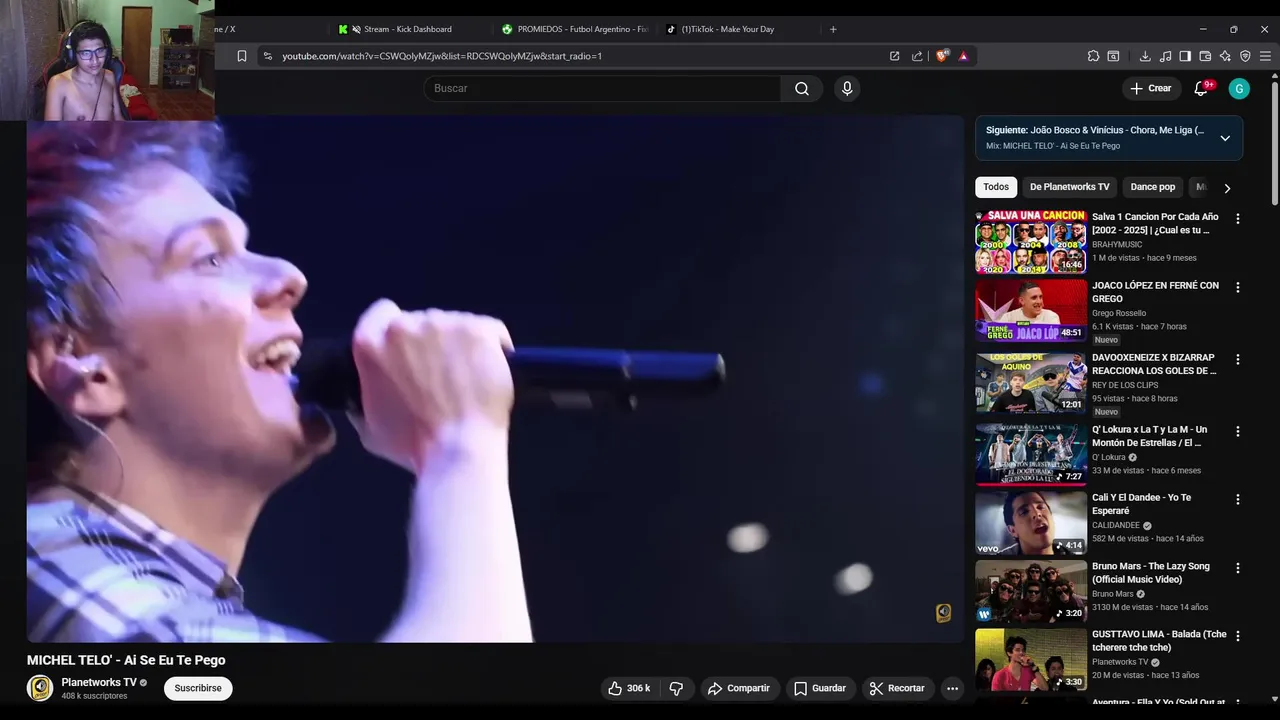Open YouTube notifications bell
The width and height of the screenshot is (1280, 720).
pyautogui.click(x=1201, y=88)
